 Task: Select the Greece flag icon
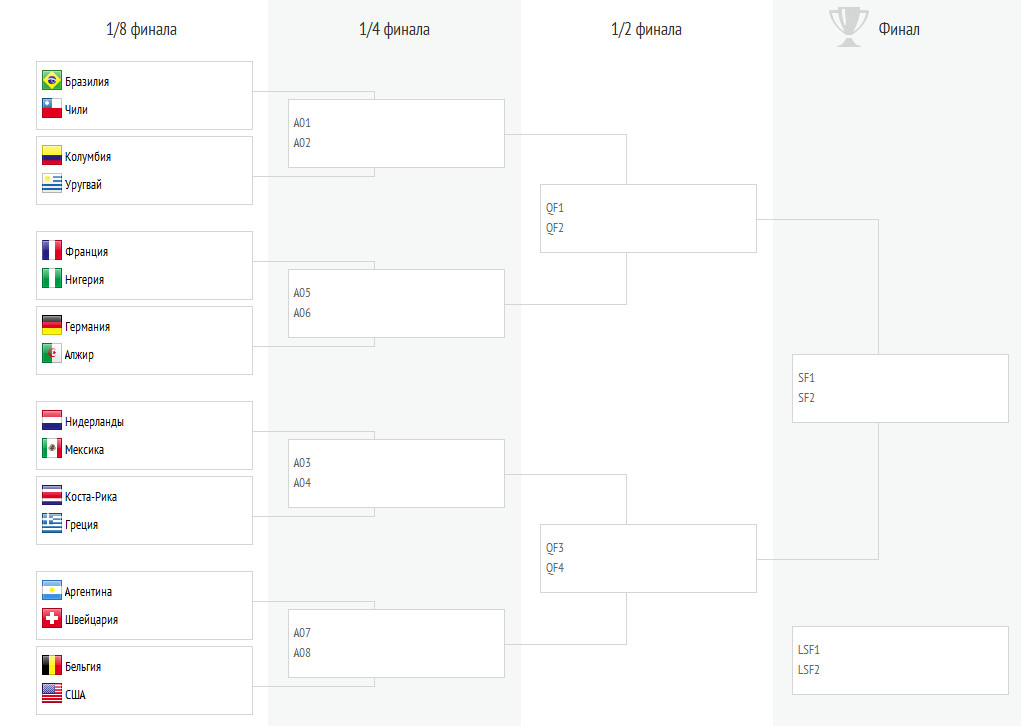pos(51,524)
